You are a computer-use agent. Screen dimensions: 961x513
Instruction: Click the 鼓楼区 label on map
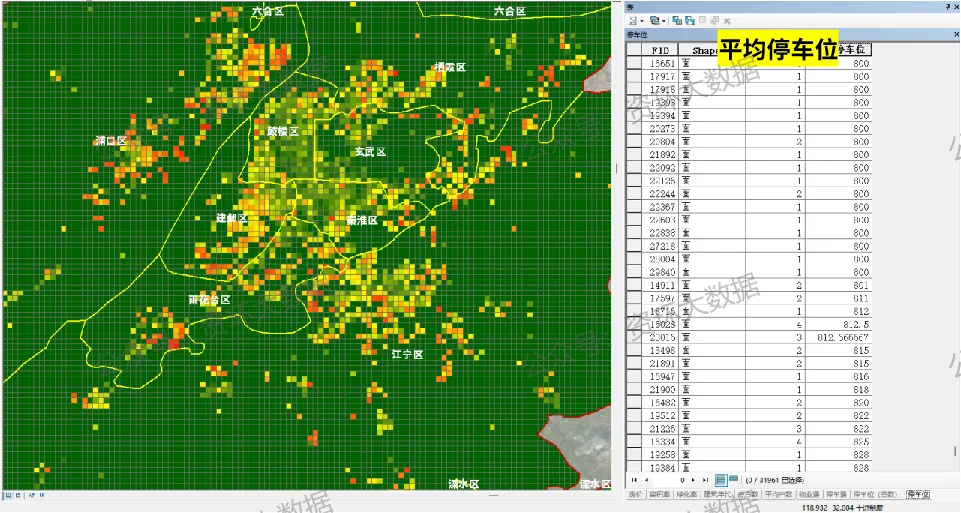click(283, 131)
